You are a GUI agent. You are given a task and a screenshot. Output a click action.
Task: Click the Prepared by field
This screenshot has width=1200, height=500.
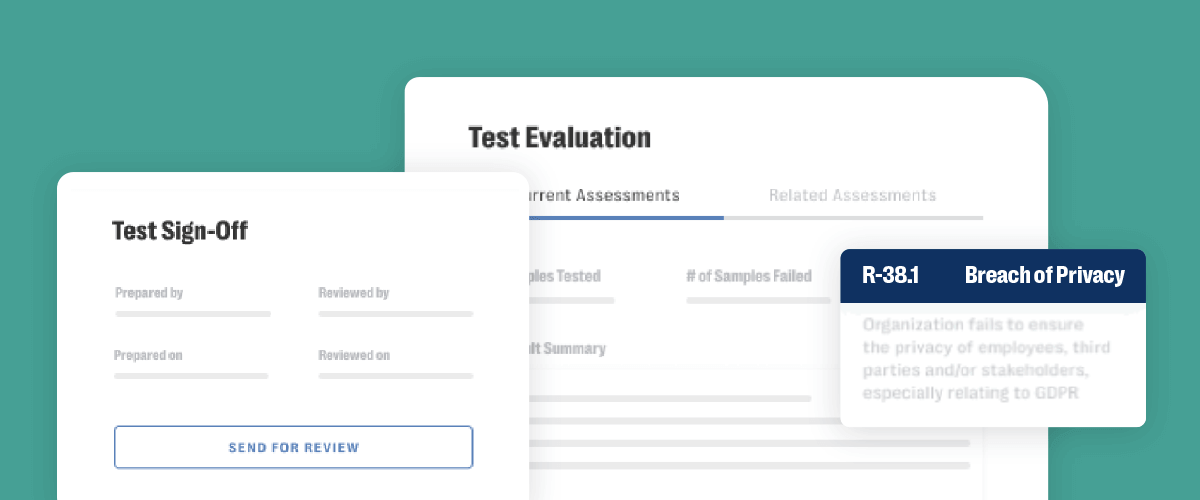[193, 314]
